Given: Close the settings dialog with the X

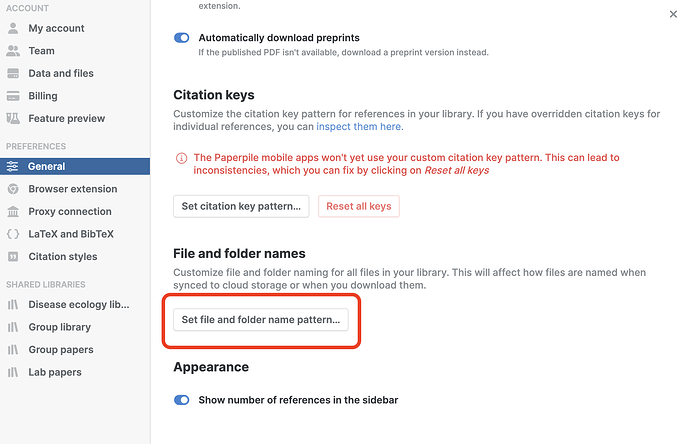Looking at the screenshot, I should pyautogui.click(x=673, y=14).
